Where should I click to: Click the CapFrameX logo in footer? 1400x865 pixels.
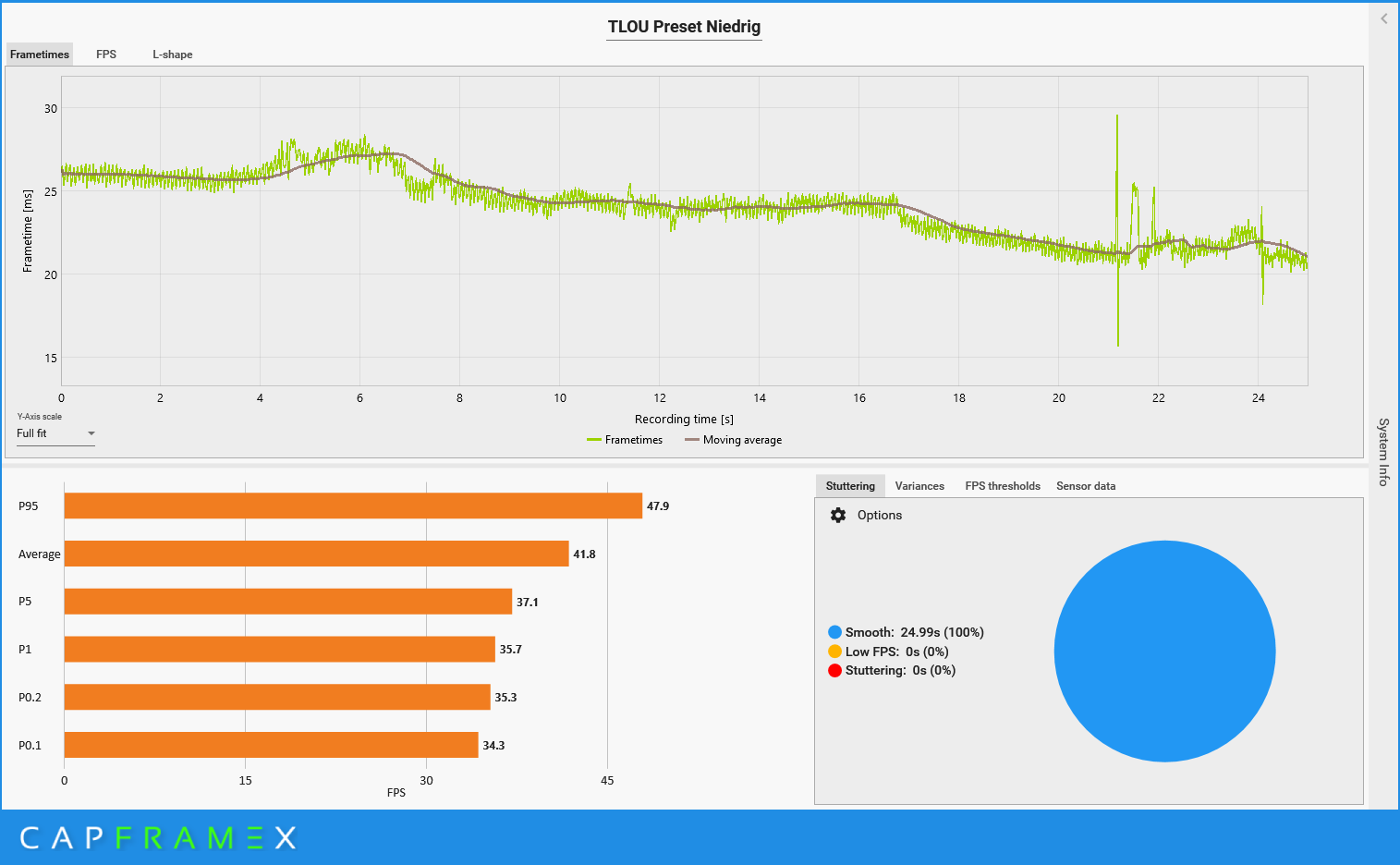(157, 838)
